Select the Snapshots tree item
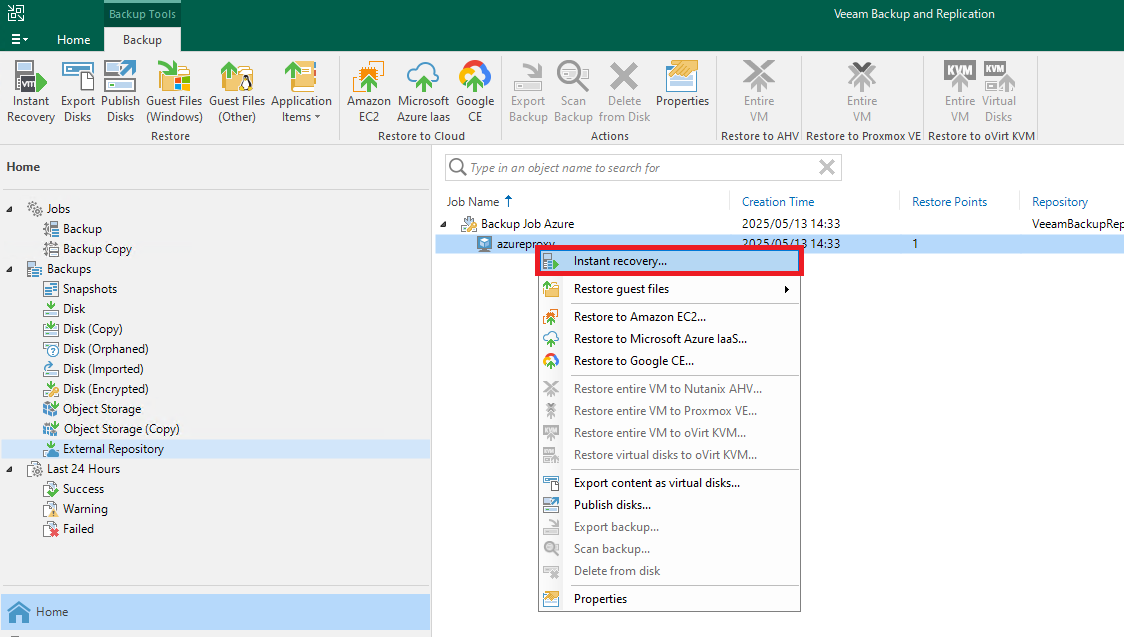This screenshot has width=1124, height=637. pyautogui.click(x=90, y=289)
